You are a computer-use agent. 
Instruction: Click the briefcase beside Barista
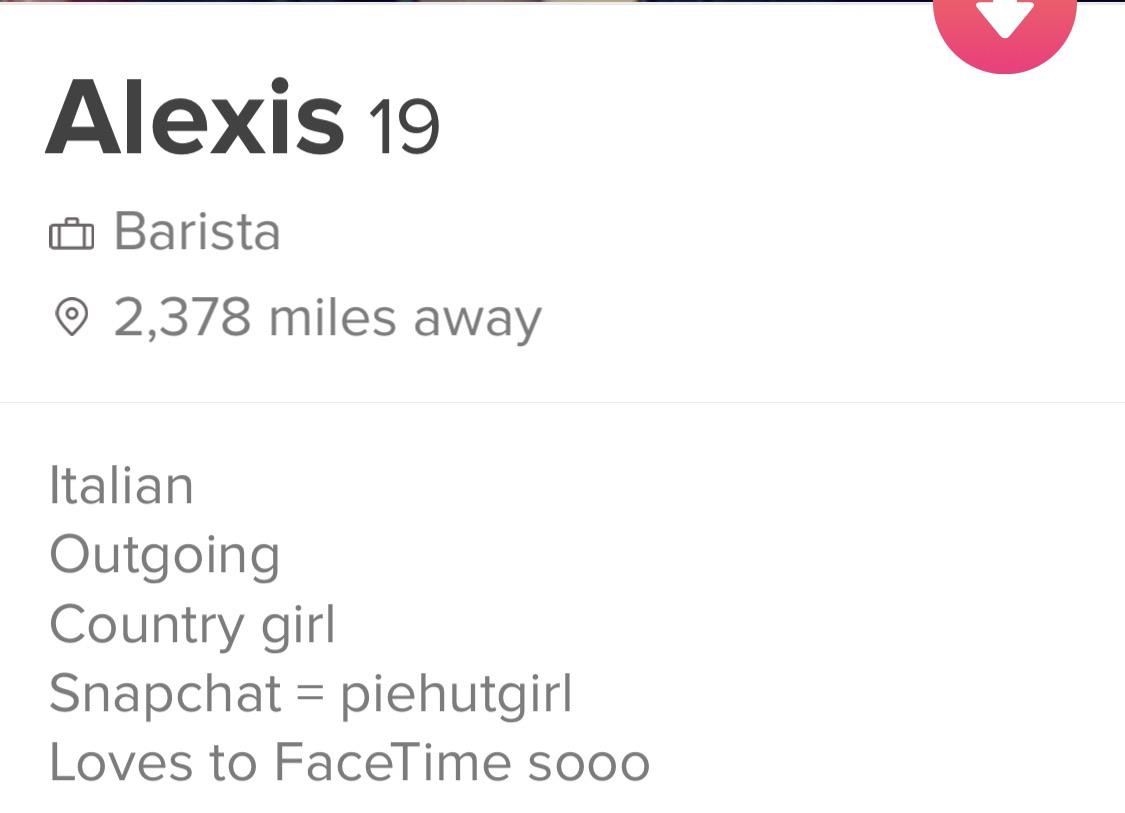pos(70,231)
